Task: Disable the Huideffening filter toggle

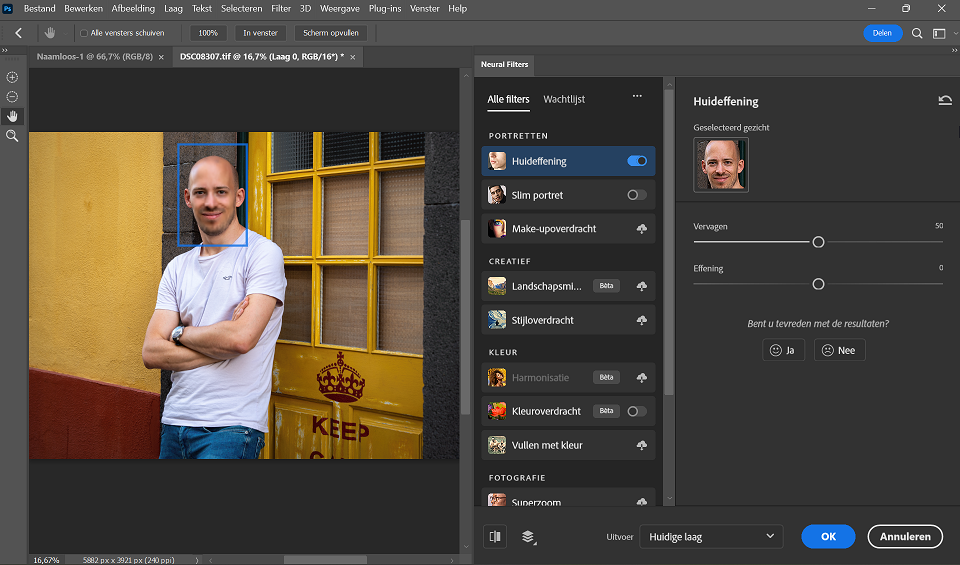Action: [x=636, y=161]
